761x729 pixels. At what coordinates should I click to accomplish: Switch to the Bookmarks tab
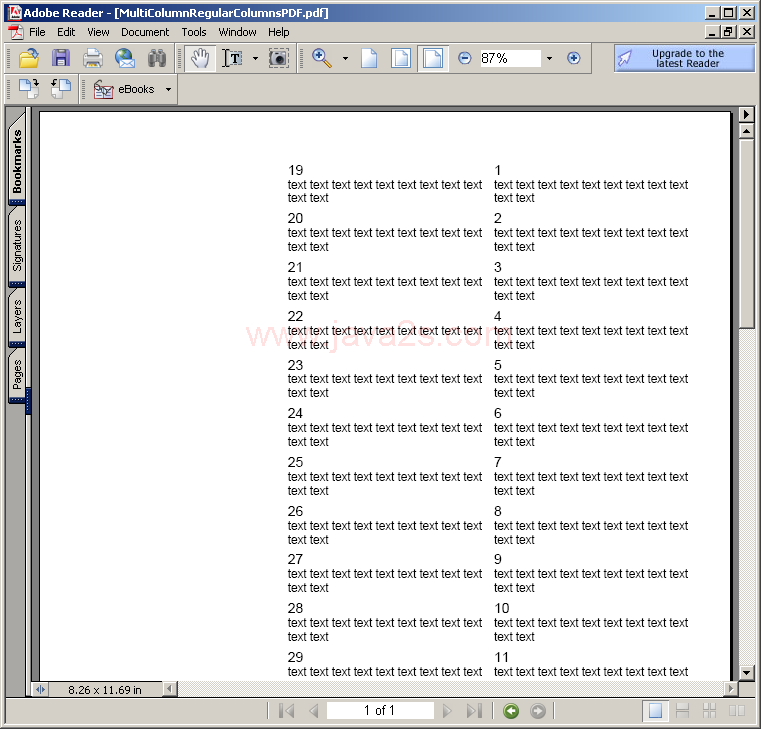click(17, 160)
